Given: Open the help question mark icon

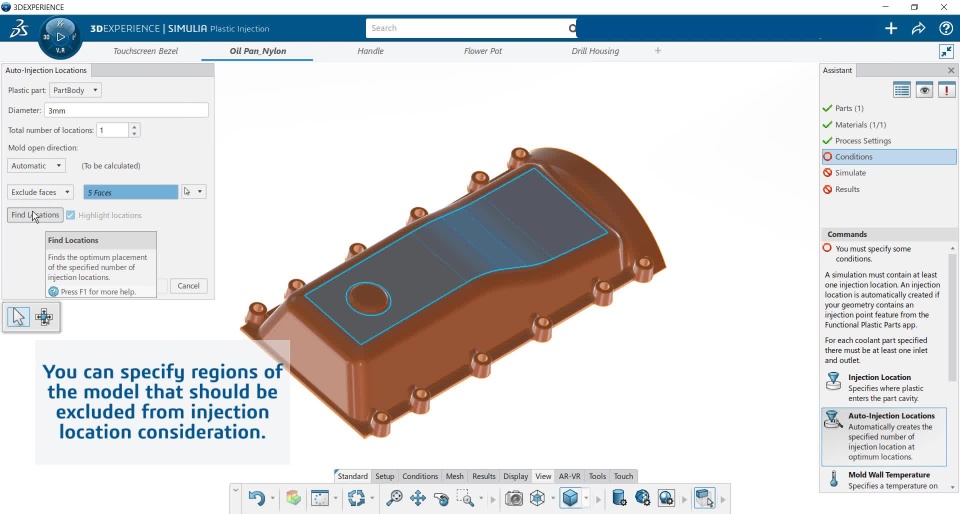Looking at the screenshot, I should 945,28.
